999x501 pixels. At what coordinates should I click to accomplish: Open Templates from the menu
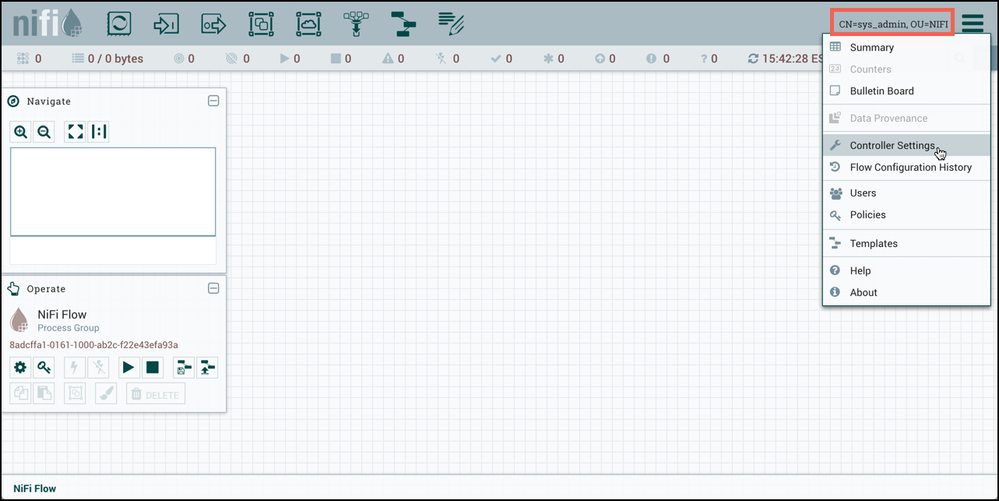tap(906, 243)
